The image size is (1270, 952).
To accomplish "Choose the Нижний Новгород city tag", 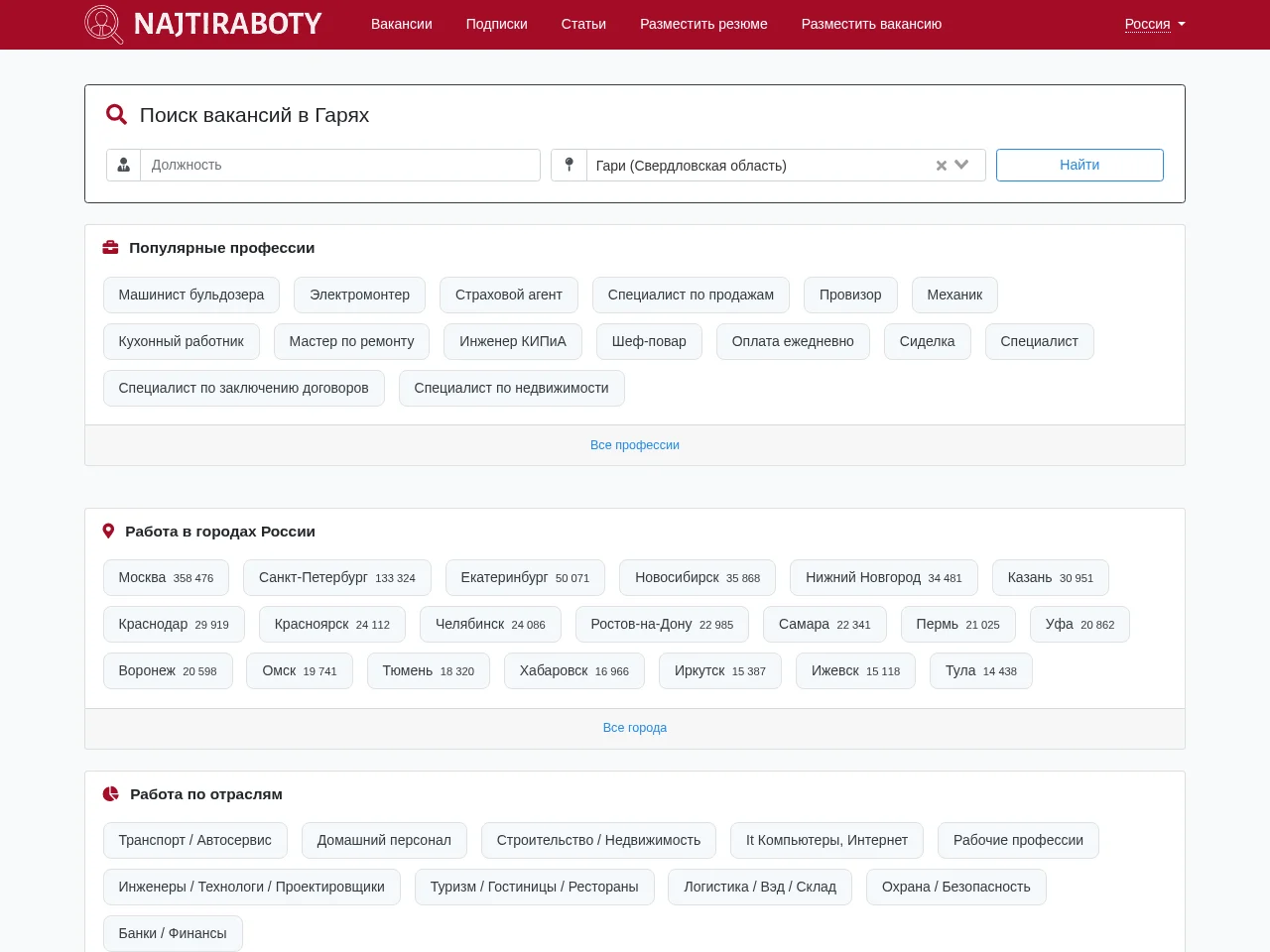I will click(x=884, y=577).
